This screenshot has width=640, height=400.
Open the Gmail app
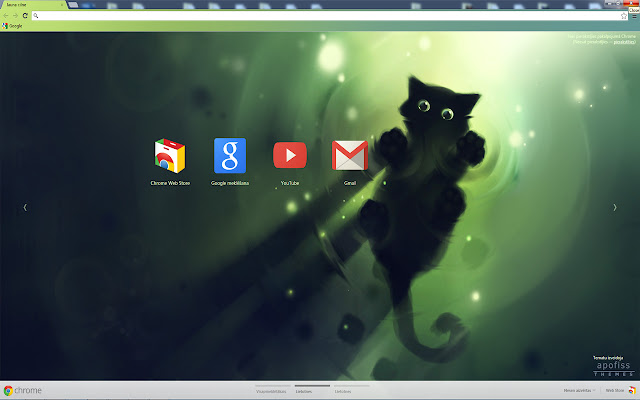coord(350,156)
